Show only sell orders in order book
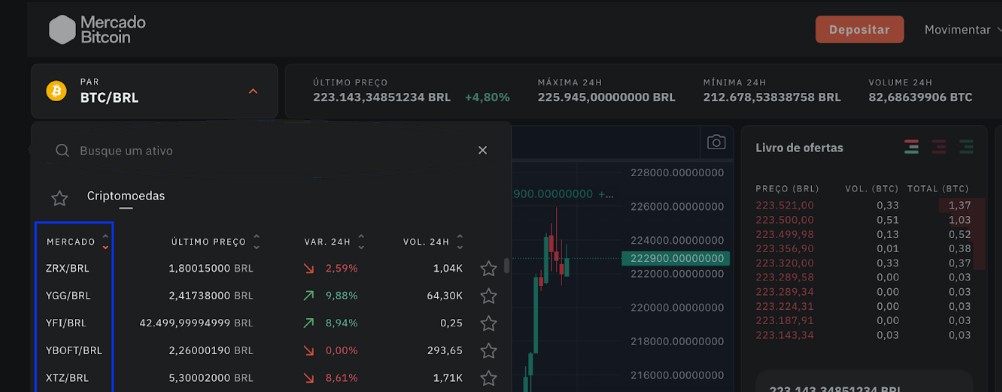Screen dimensions: 1002x392 click(x=939, y=148)
